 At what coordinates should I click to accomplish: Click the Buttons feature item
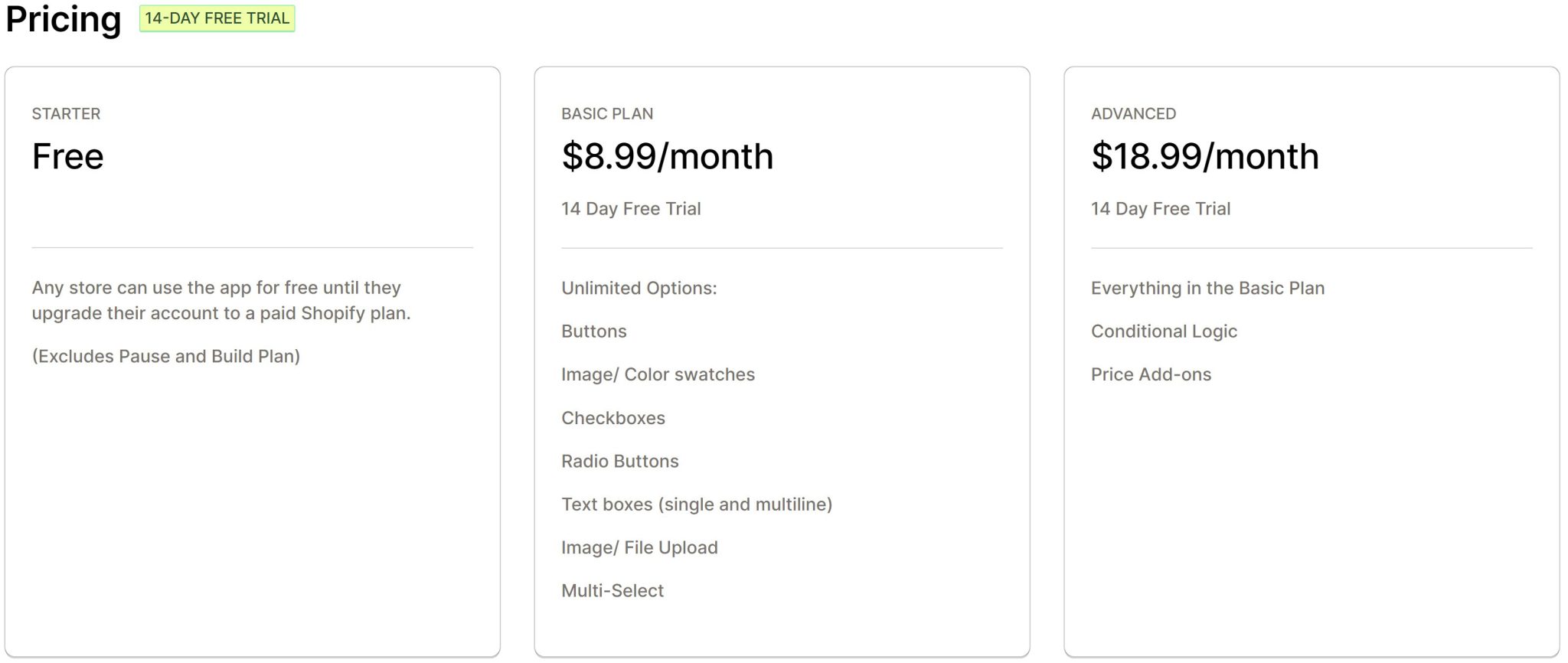(x=594, y=331)
